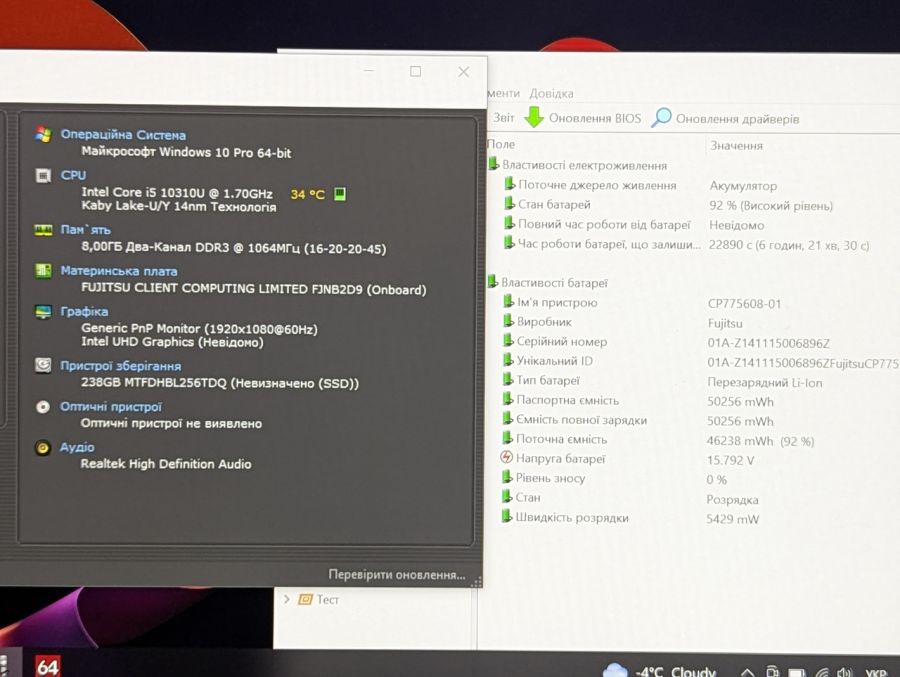Click the motherboard icon beside Материнська плата
This screenshot has height=677, width=900.
tap(43, 270)
